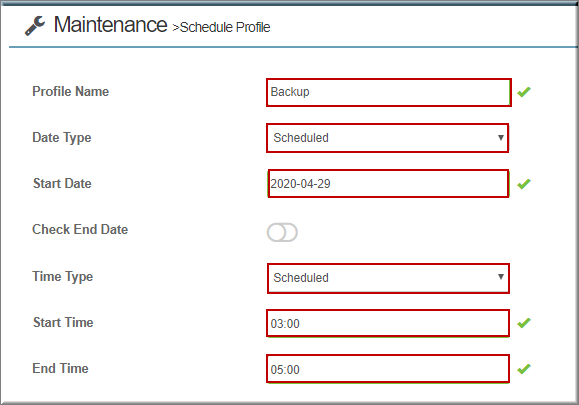
Task: Click the Time Type label
Action: point(63,277)
